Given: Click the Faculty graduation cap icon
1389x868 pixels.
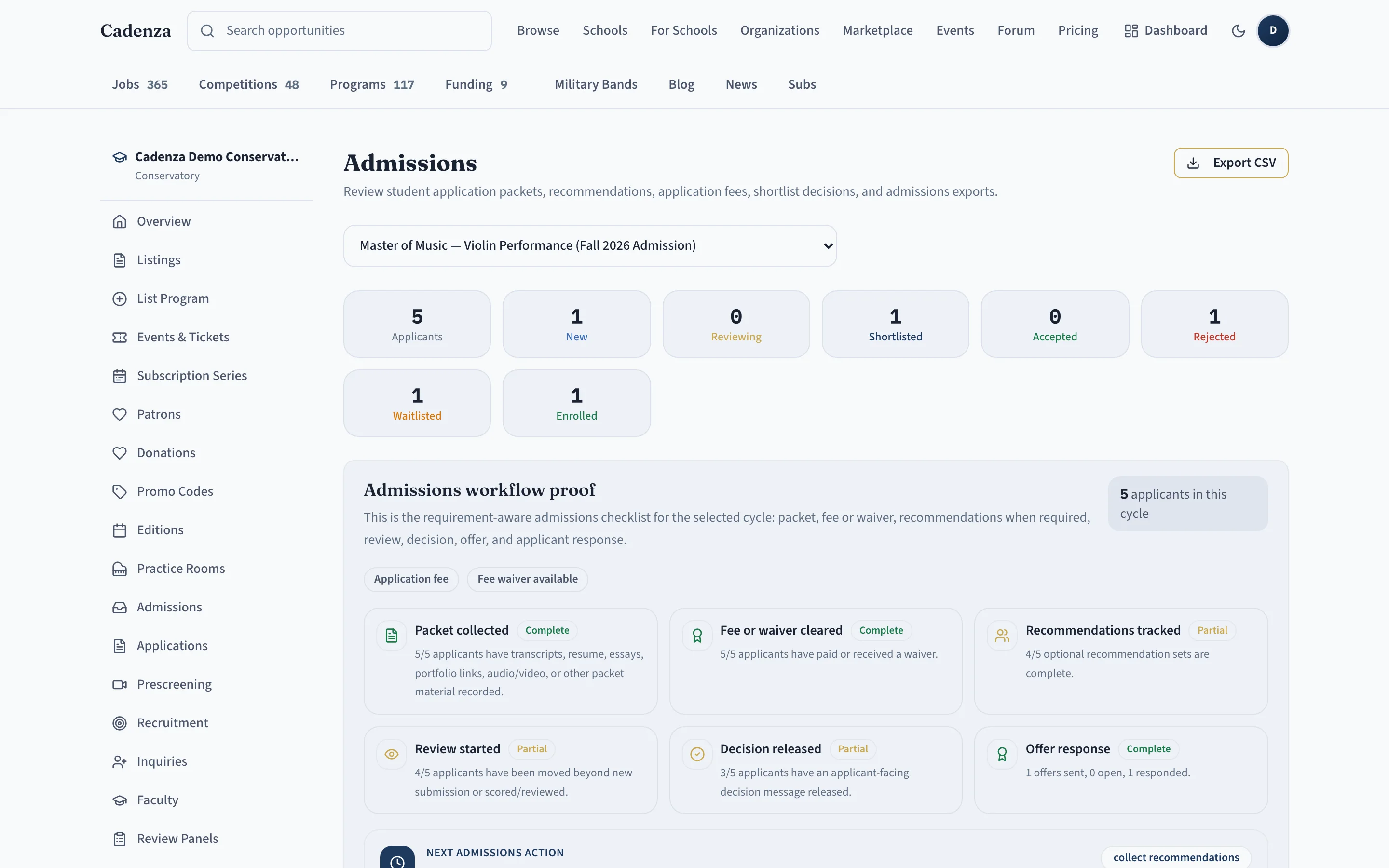Looking at the screenshot, I should (x=120, y=800).
